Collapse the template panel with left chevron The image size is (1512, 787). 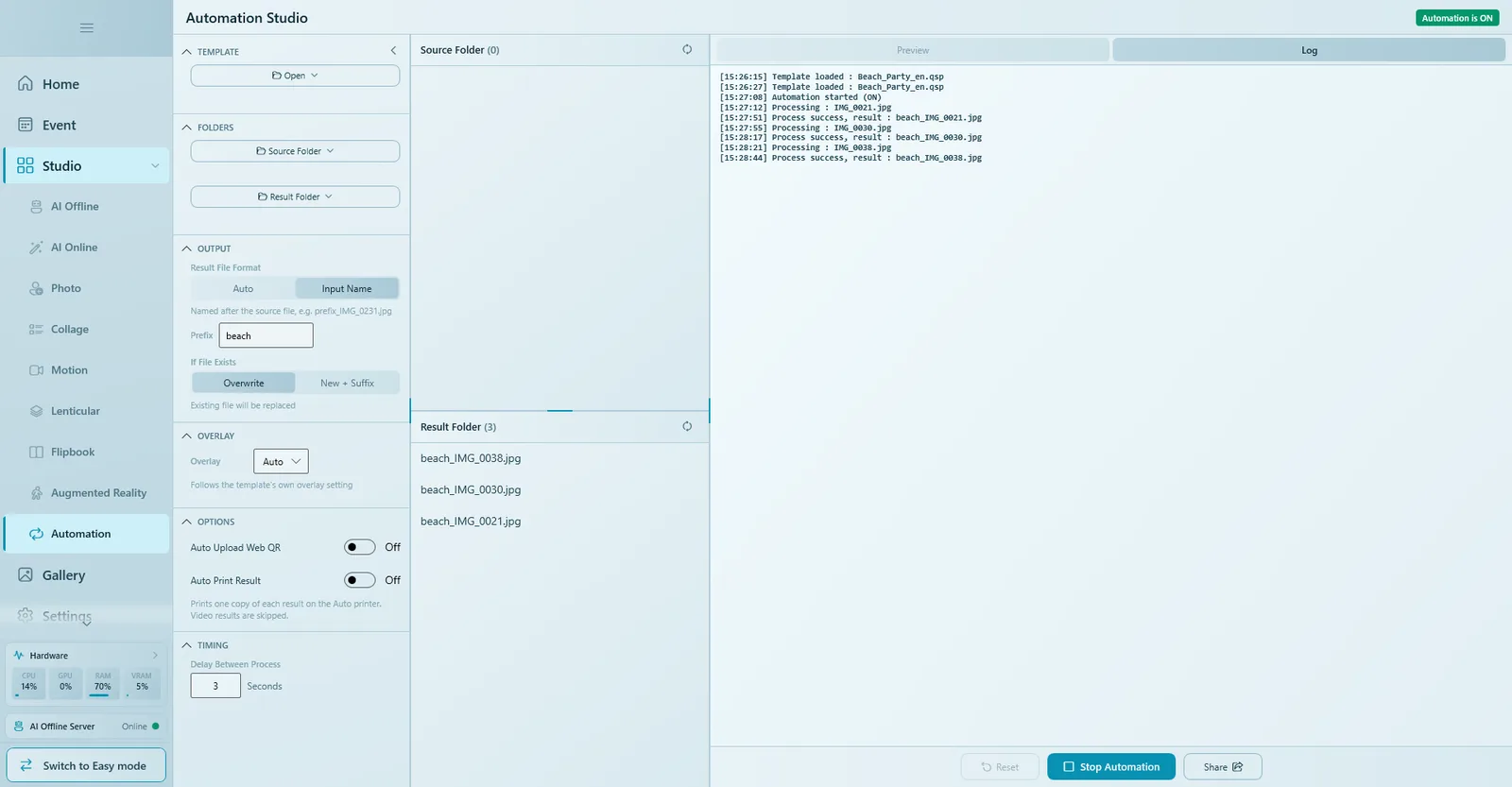[393, 51]
